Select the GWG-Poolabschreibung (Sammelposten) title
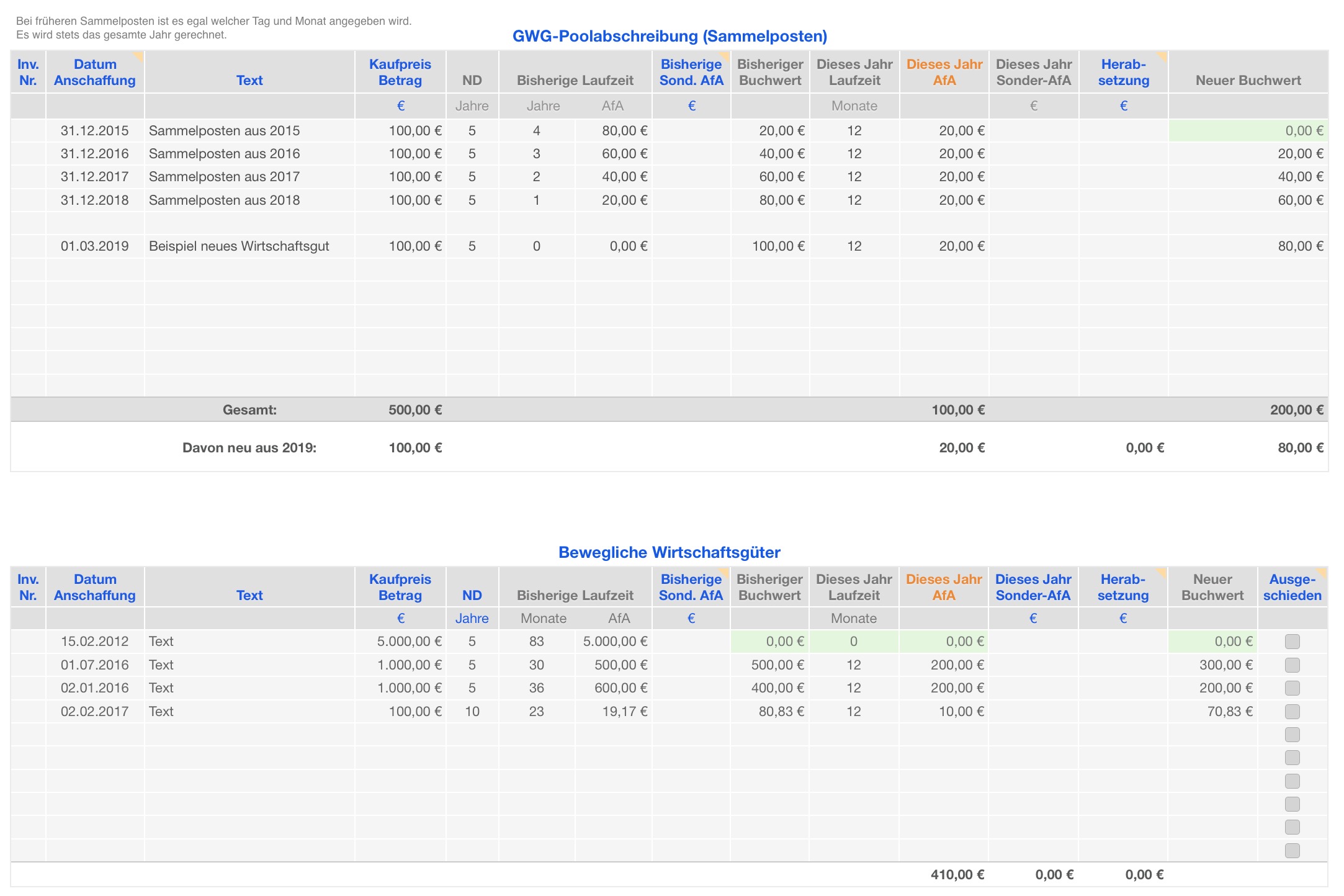 coord(670,36)
